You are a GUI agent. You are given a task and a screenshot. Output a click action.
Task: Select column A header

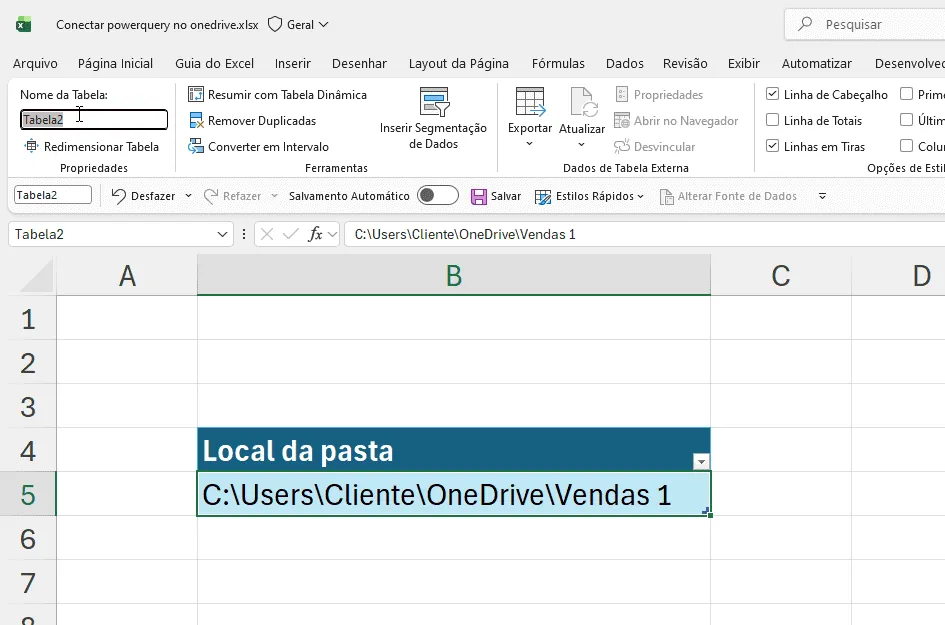click(127, 275)
